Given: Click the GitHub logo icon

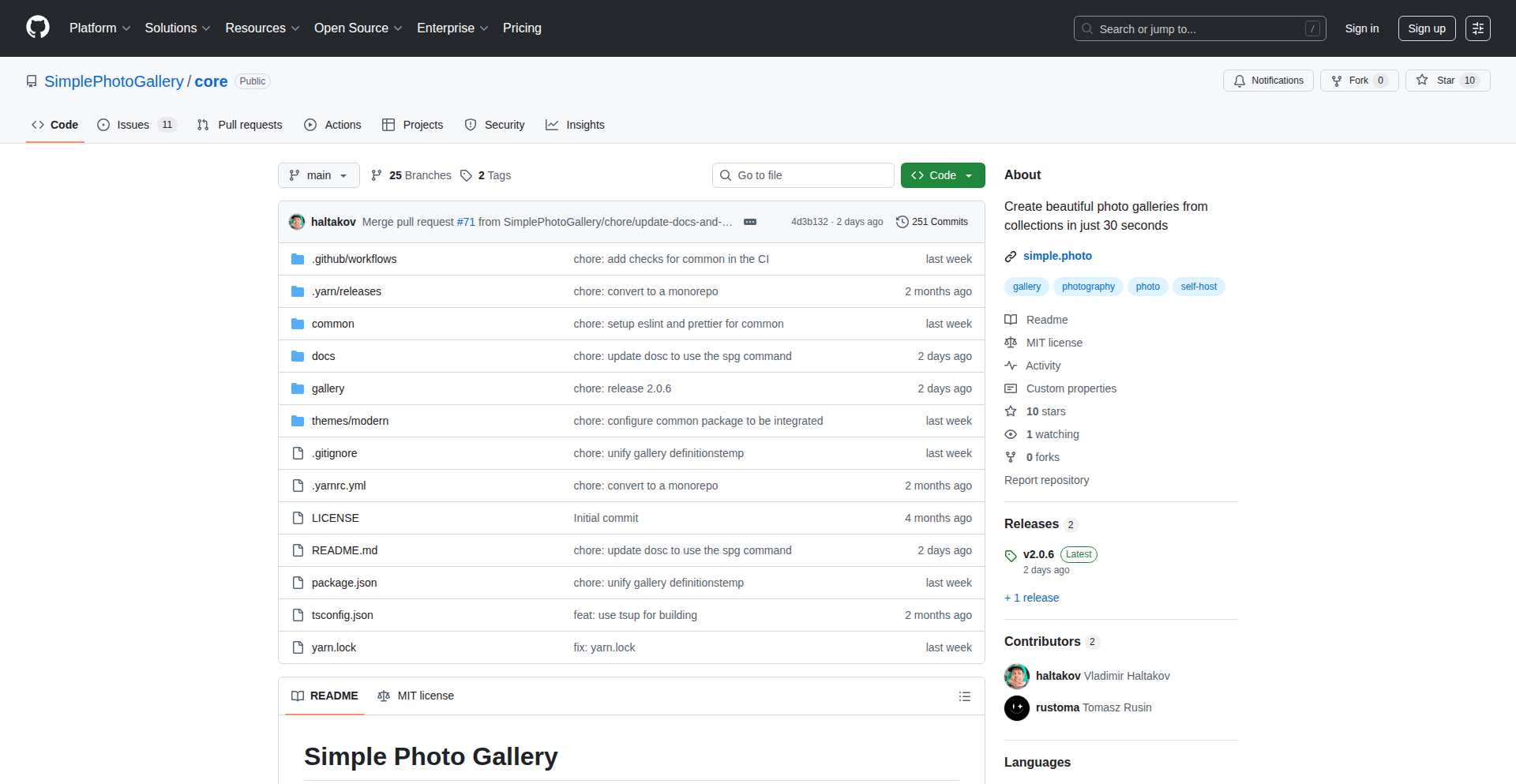Looking at the screenshot, I should coord(38,28).
